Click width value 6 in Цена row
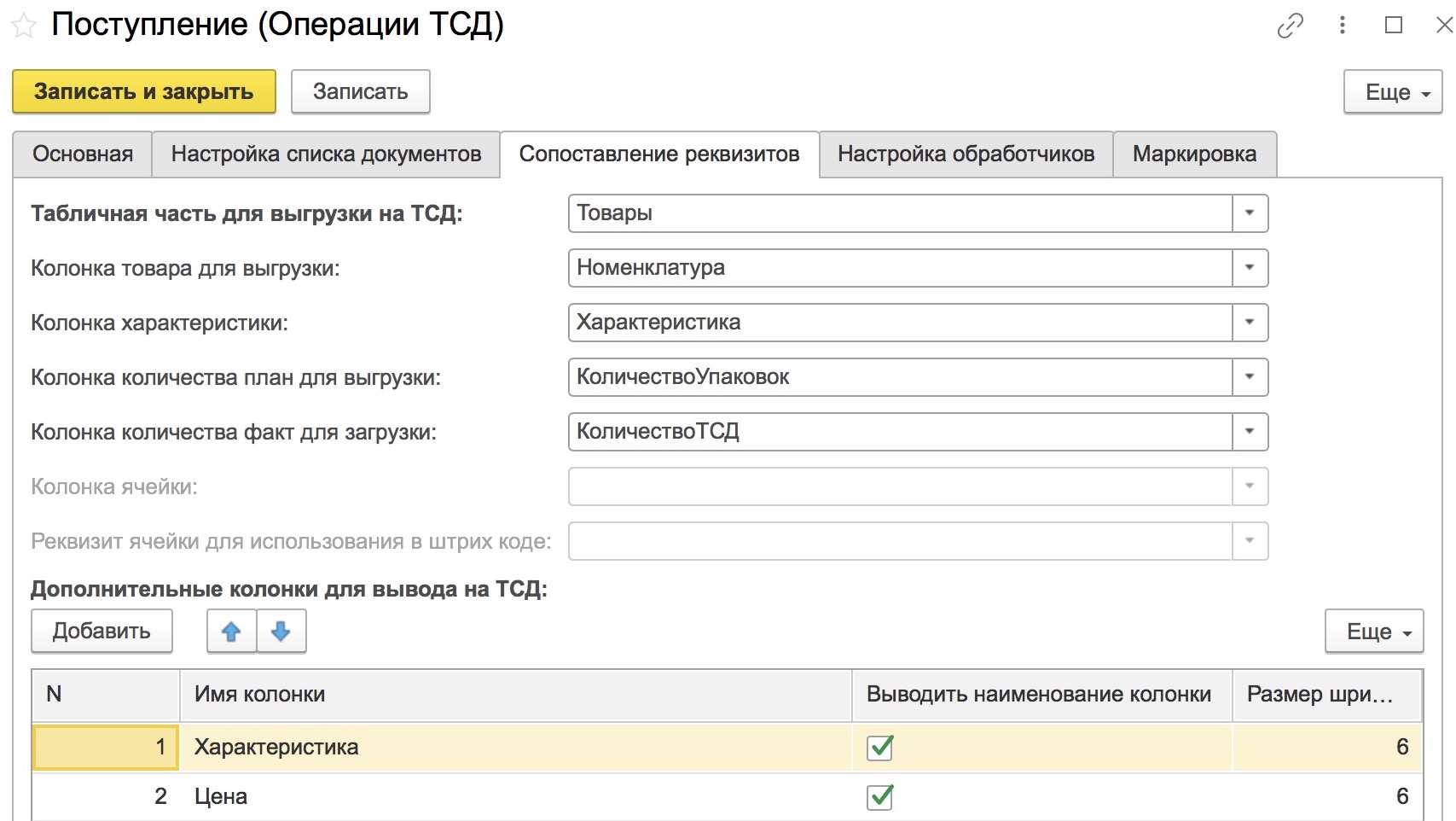This screenshot has width=1456, height=821. pyautogui.click(x=1327, y=797)
